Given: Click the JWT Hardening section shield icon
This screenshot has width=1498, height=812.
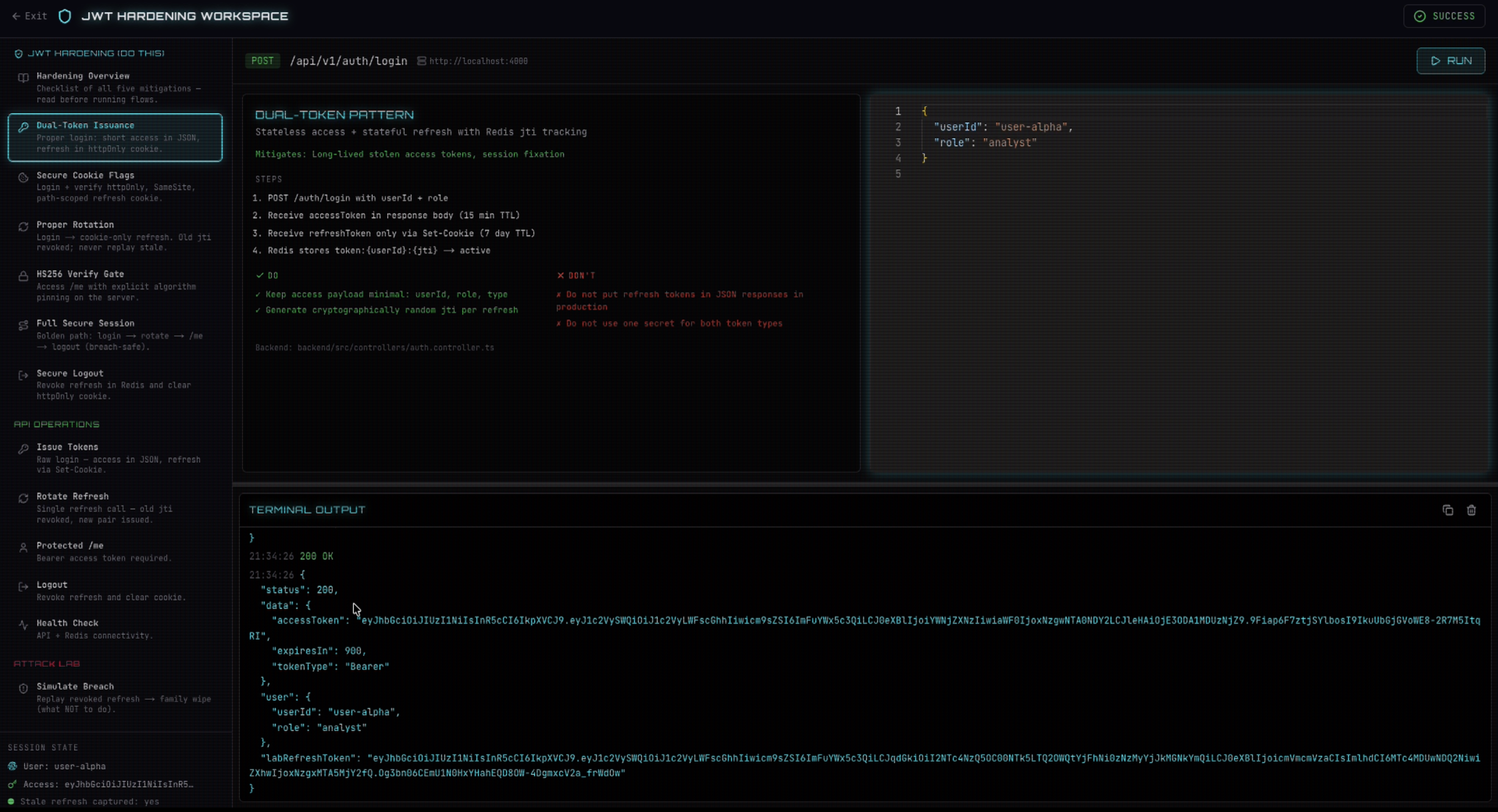Looking at the screenshot, I should click(18, 53).
